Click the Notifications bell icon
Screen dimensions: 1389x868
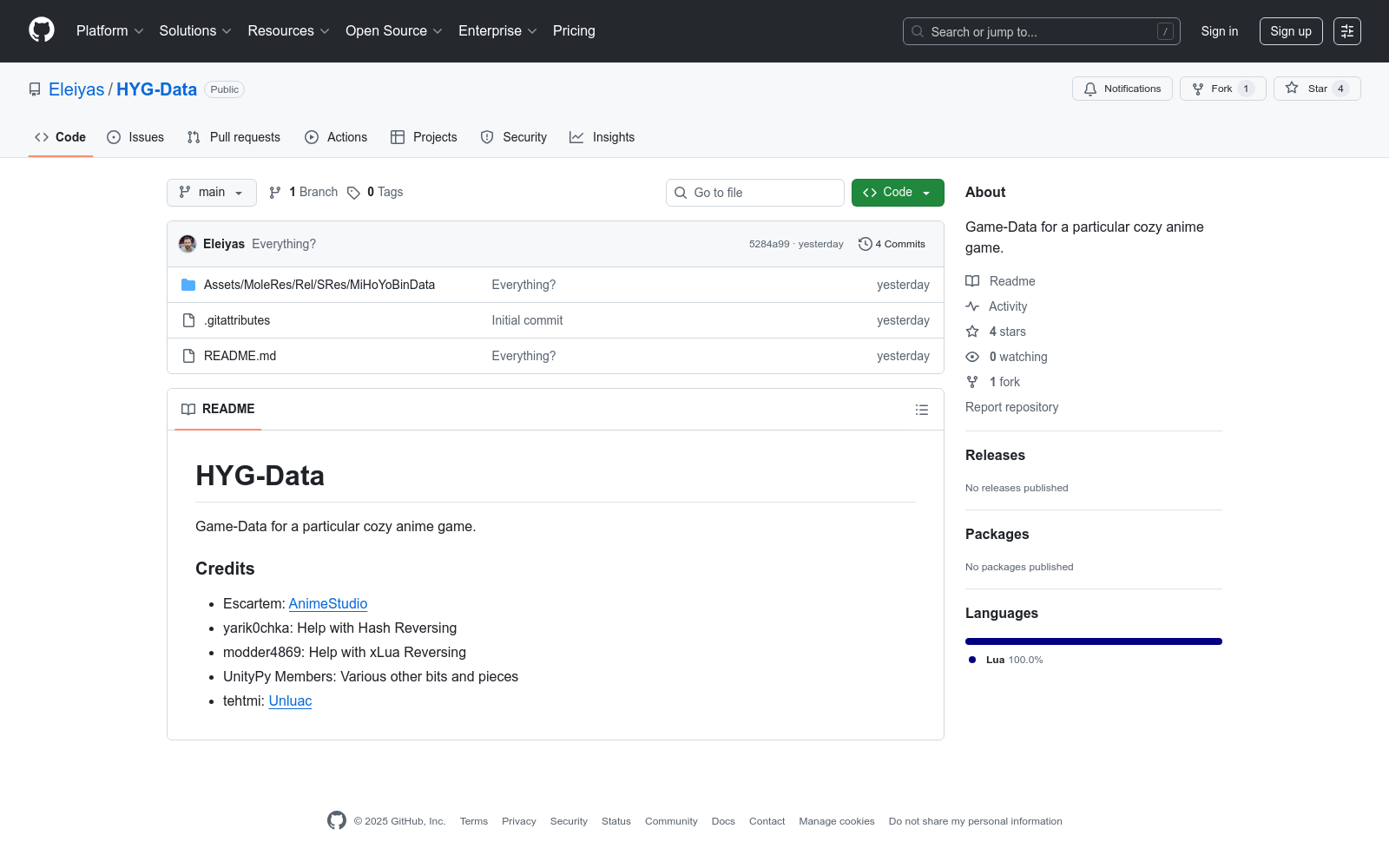pos(1090,89)
